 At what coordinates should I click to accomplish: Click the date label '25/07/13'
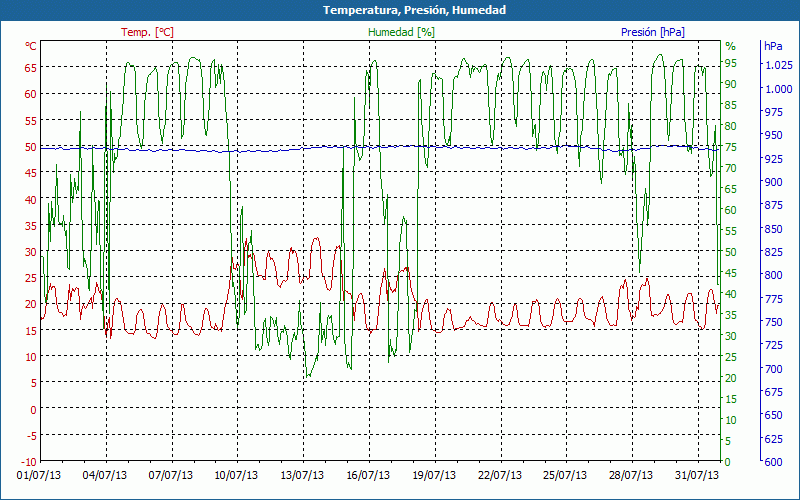click(565, 476)
